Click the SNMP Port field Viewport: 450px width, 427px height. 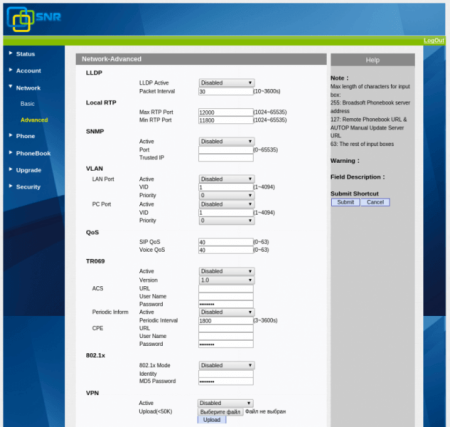[x=226, y=150]
